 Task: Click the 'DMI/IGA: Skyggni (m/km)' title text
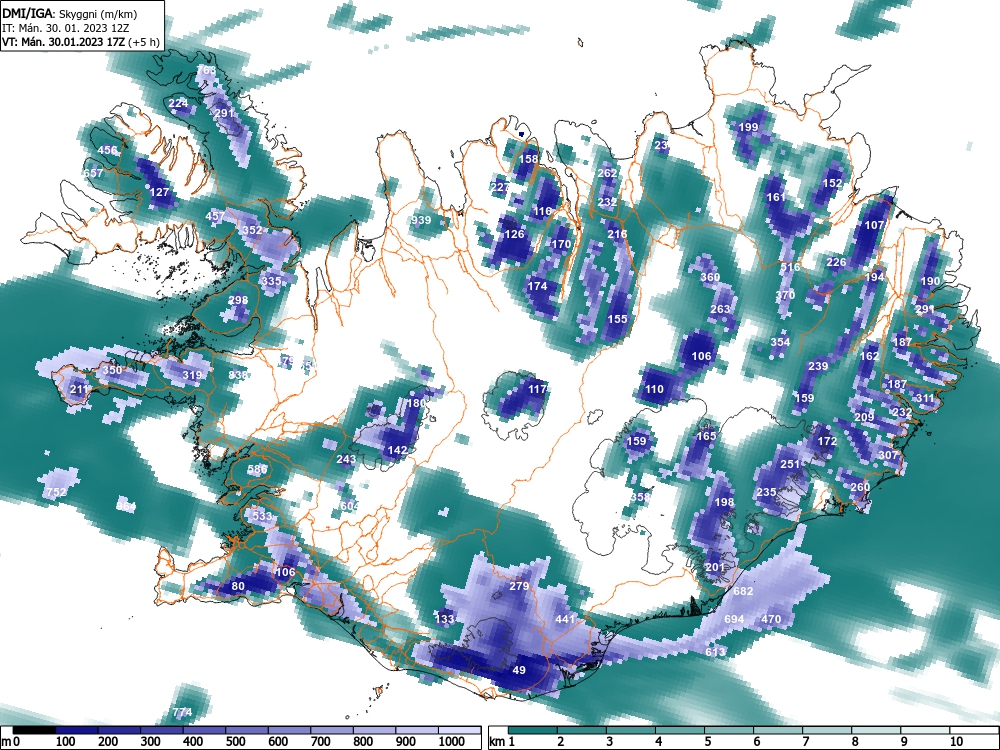click(x=70, y=13)
